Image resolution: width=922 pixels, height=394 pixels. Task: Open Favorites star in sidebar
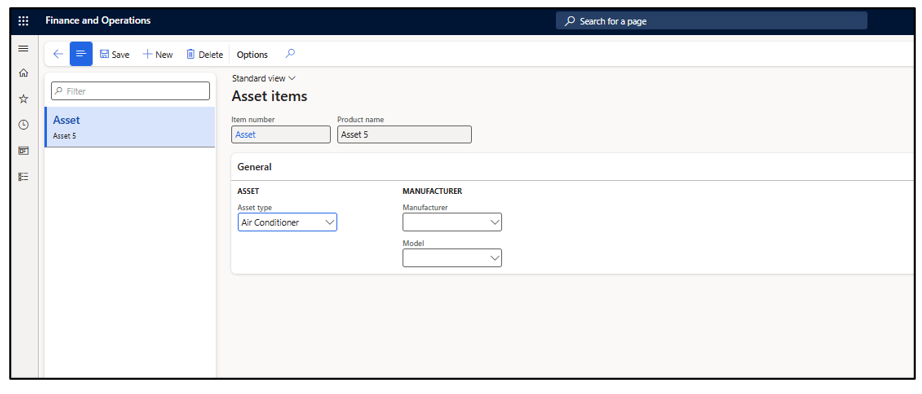tap(24, 99)
